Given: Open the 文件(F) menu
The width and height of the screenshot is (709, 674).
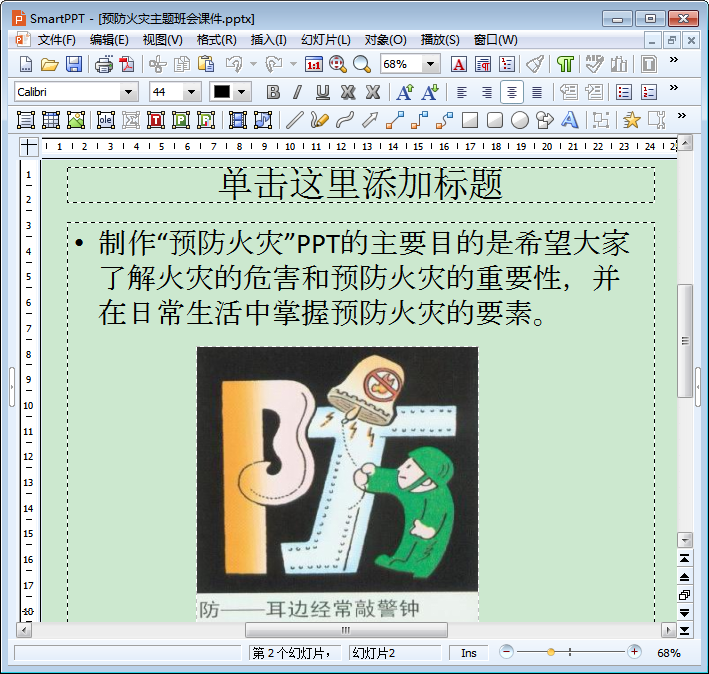Looking at the screenshot, I should click(57, 40).
